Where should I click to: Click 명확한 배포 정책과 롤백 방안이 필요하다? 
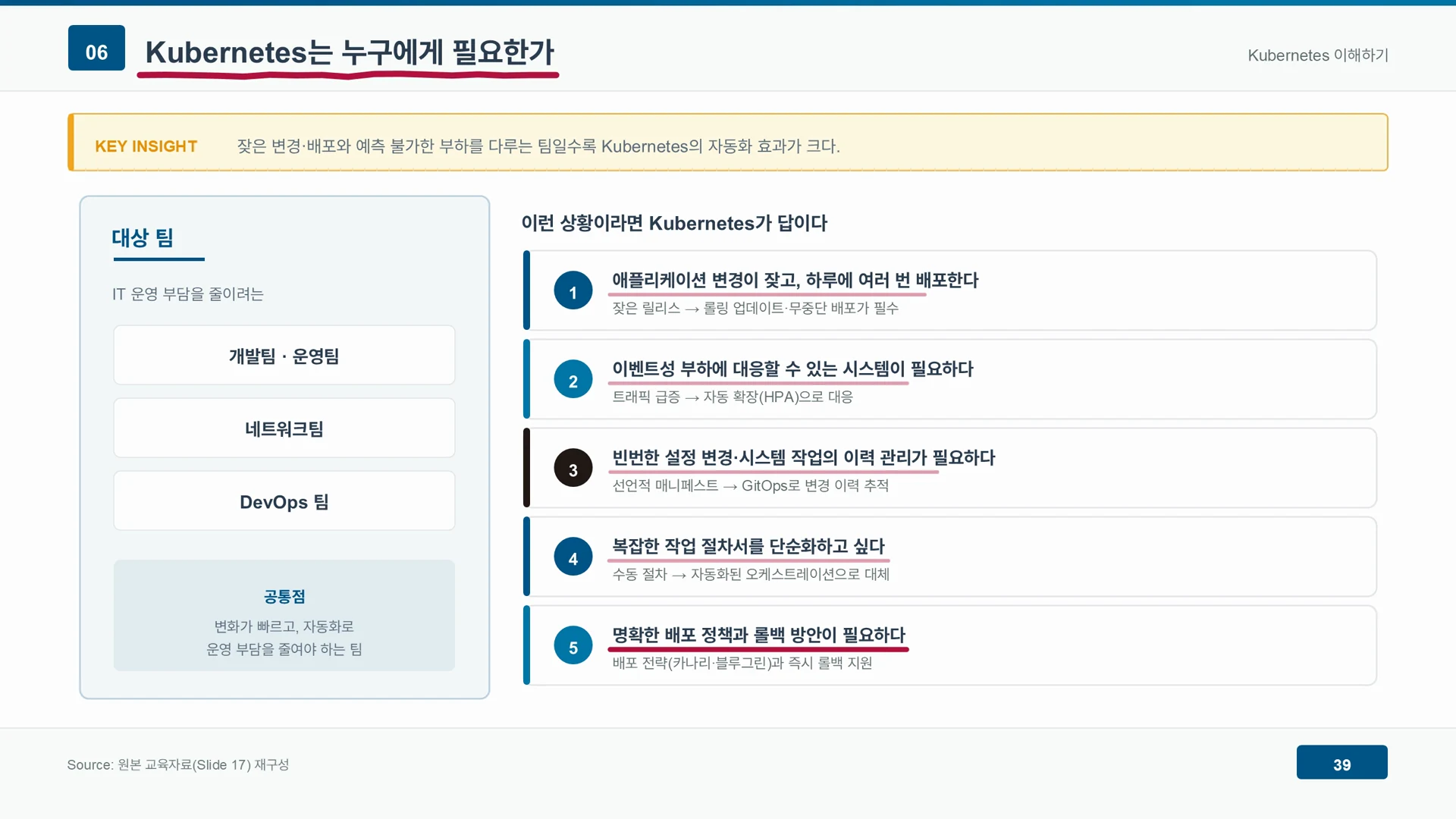[x=759, y=635]
